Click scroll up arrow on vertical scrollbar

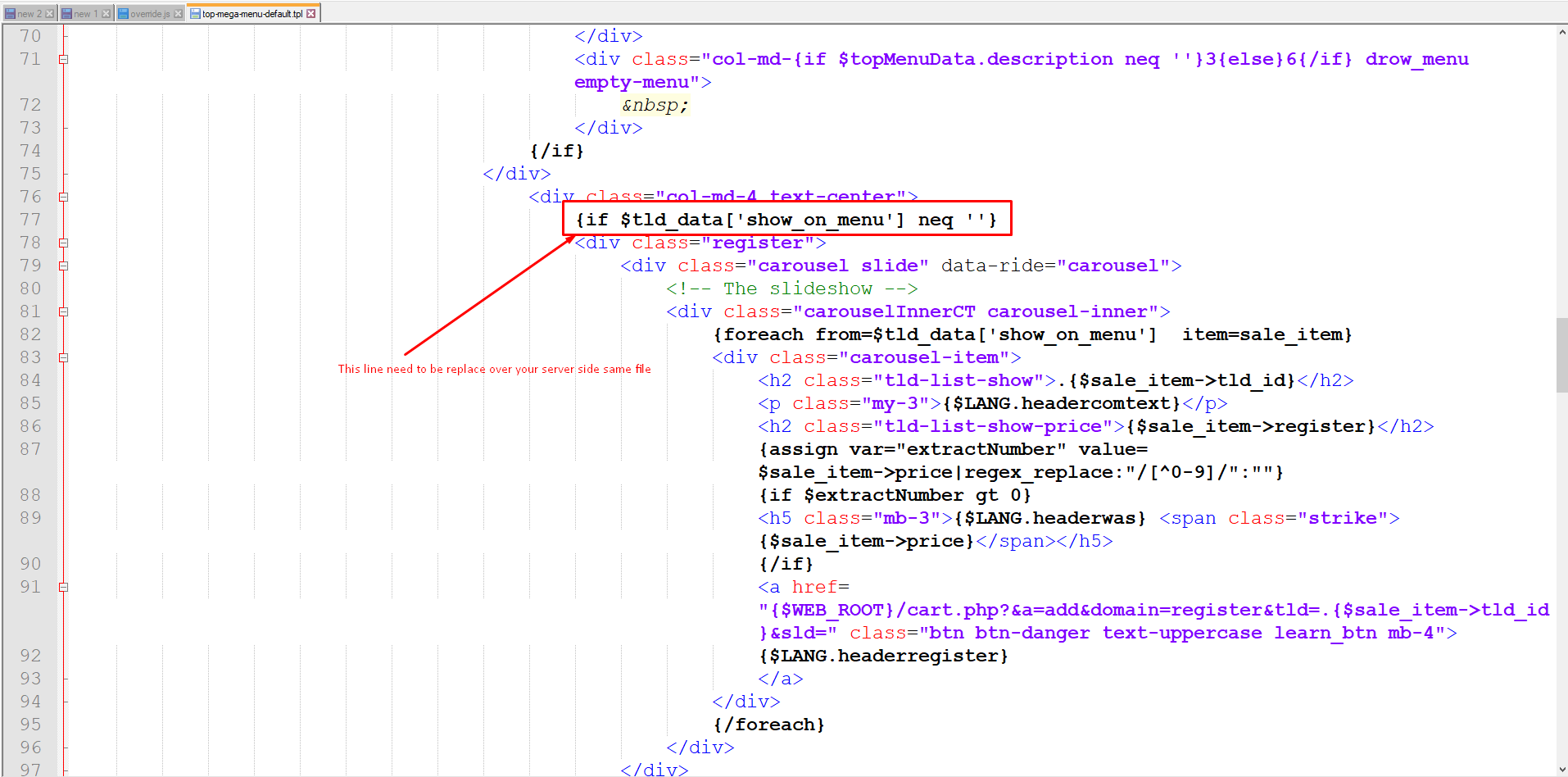tap(1561, 33)
